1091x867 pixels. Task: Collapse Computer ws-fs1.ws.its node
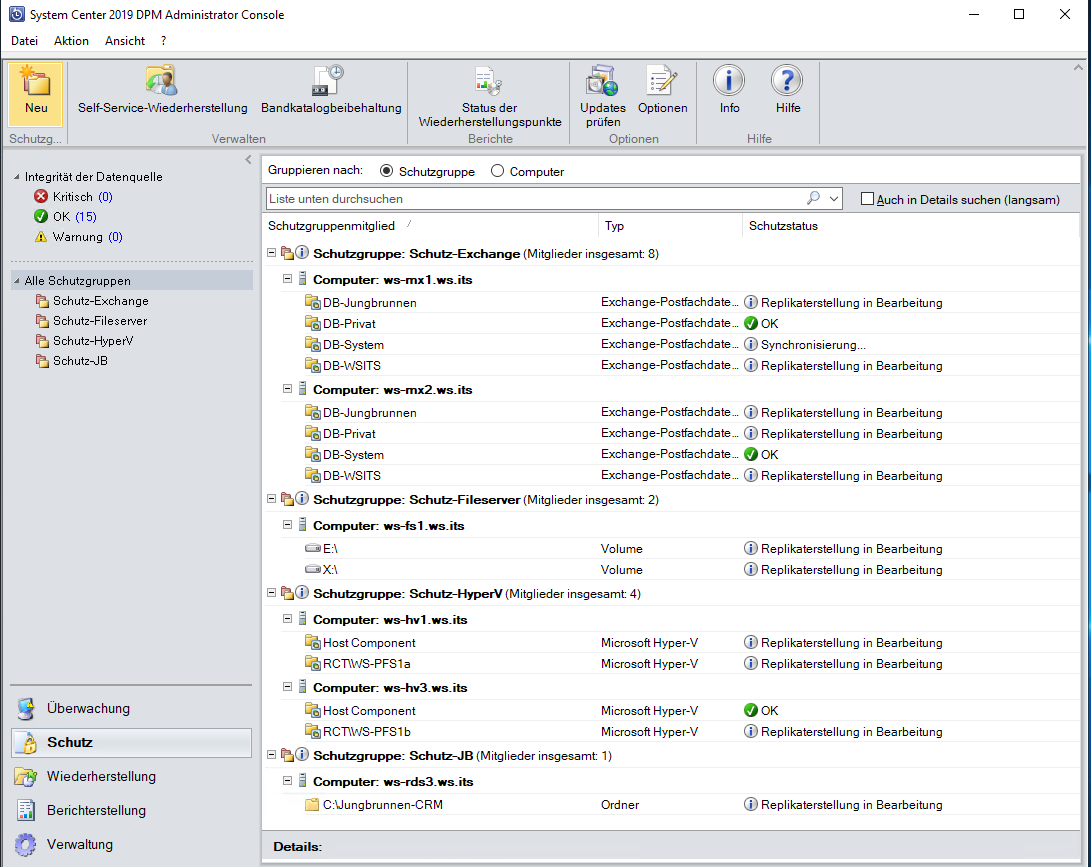(x=287, y=525)
